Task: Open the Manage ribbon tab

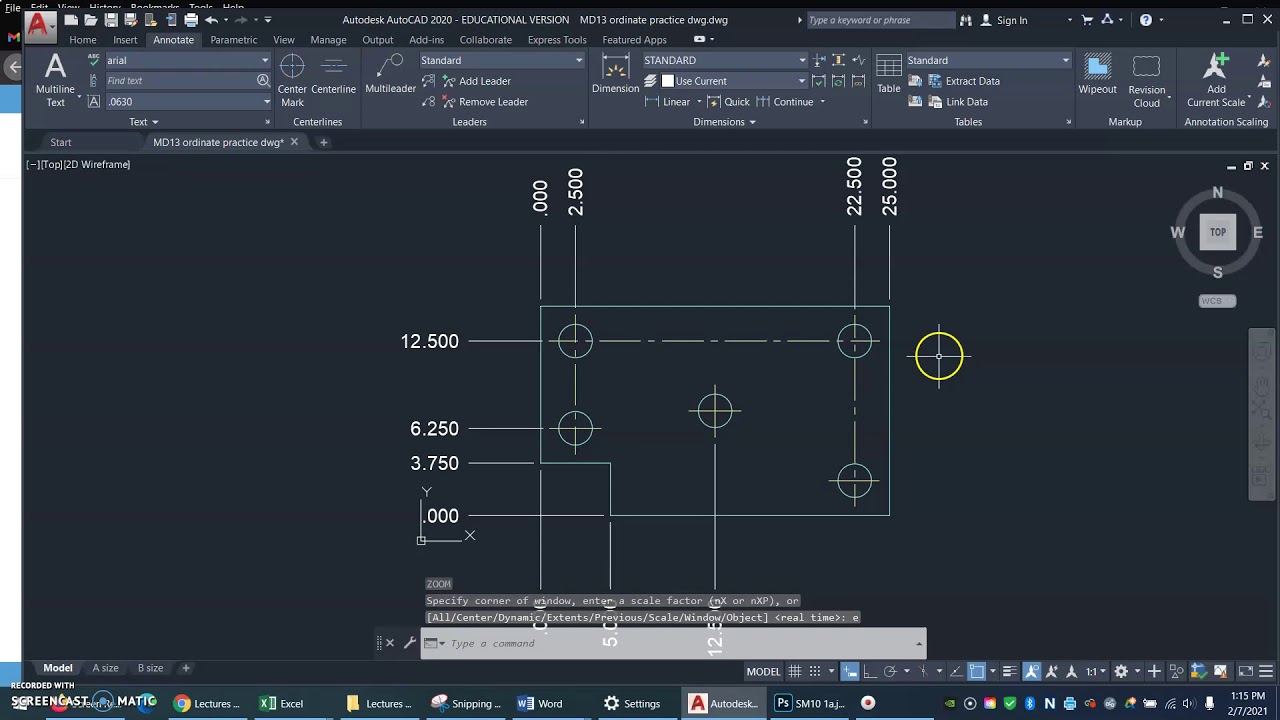Action: [328, 40]
